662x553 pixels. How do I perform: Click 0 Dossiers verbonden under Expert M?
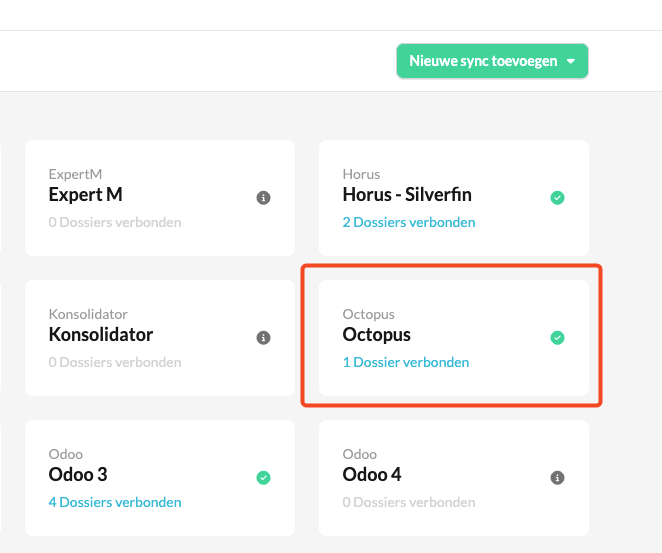click(x=115, y=222)
